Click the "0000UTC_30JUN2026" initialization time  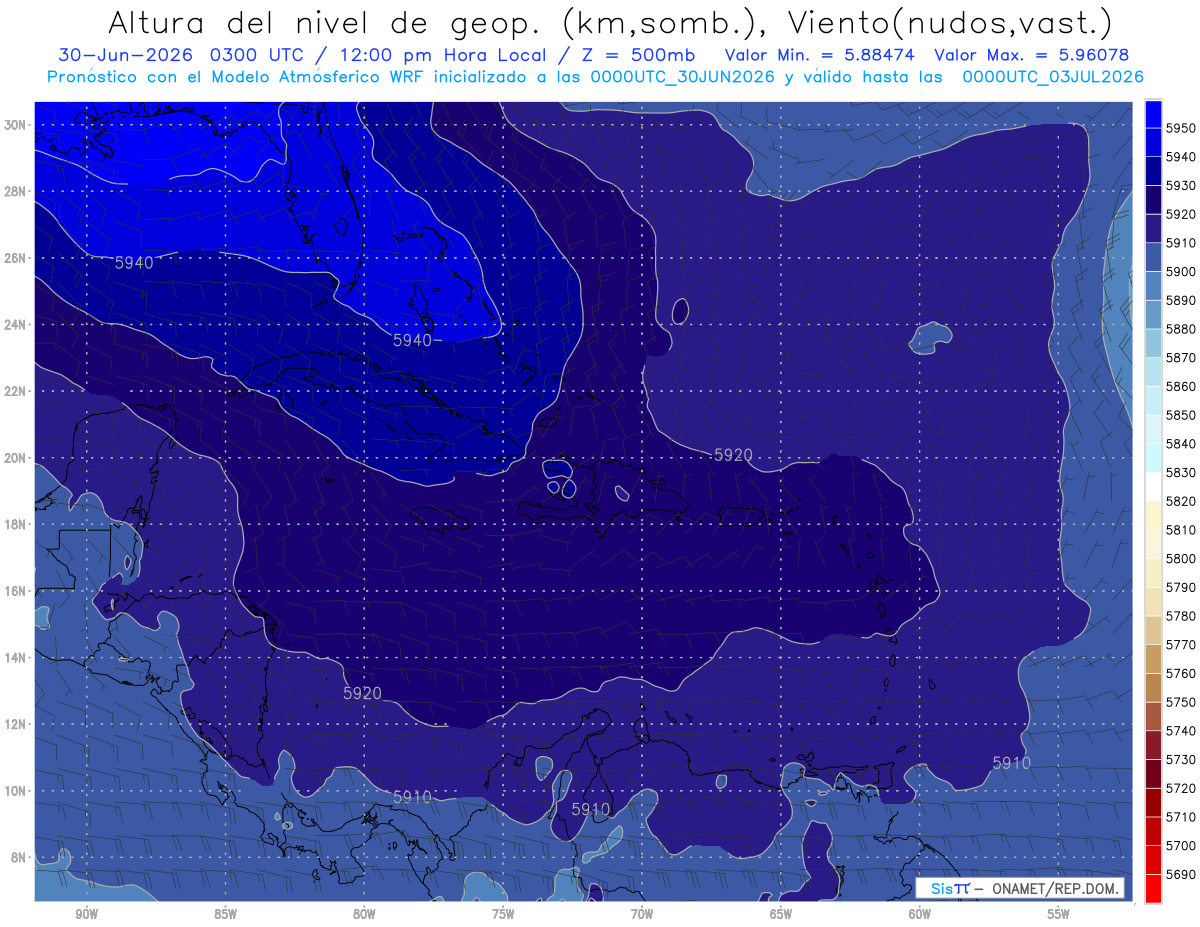[683, 76]
